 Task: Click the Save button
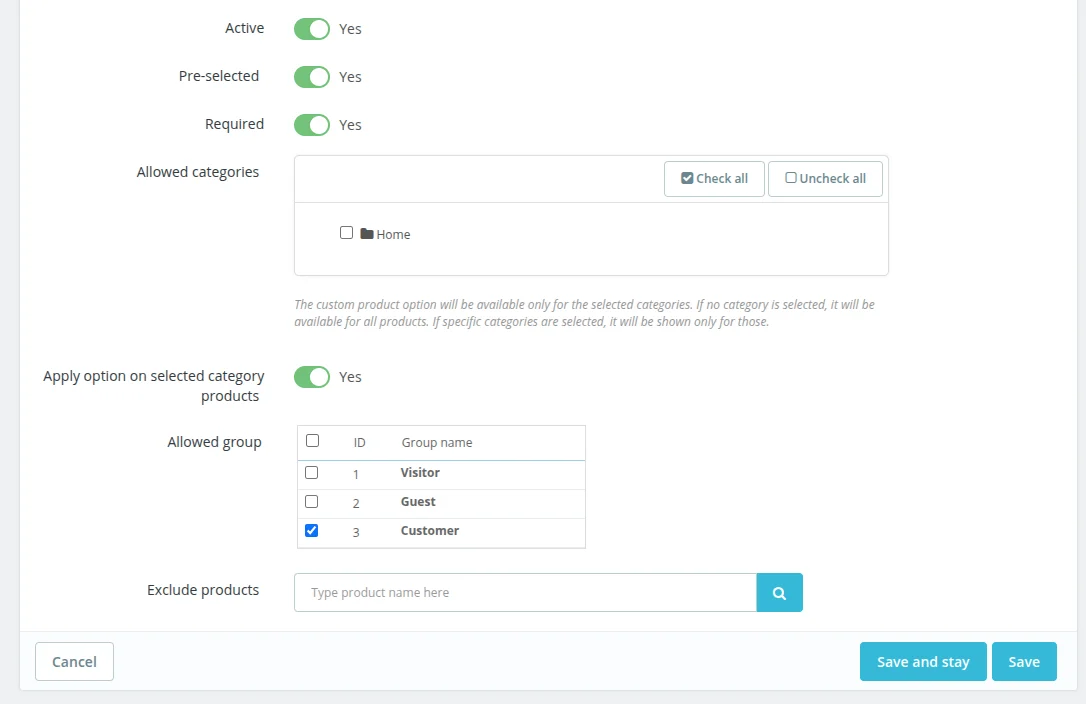pos(1024,662)
